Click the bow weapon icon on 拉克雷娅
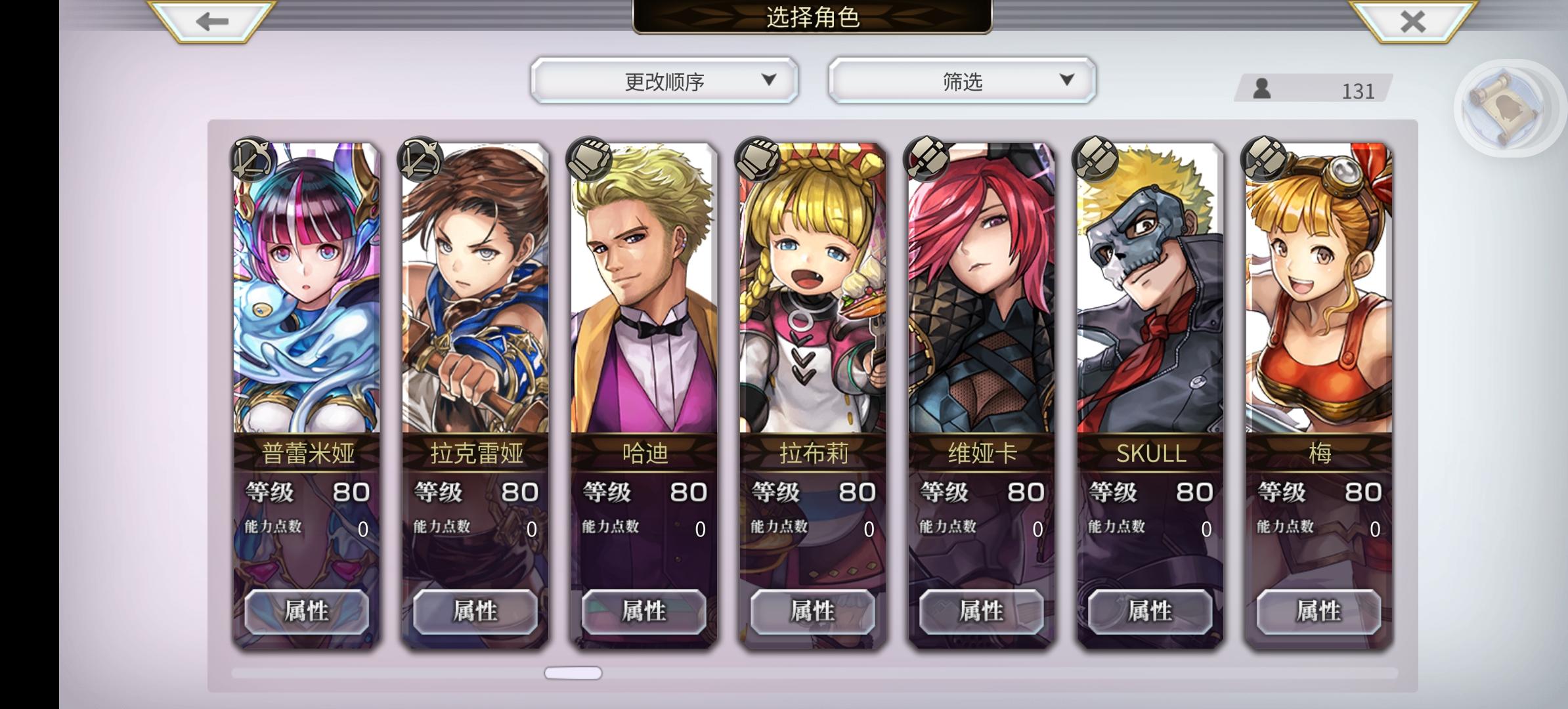This screenshot has height=709, width=1568. pos(420,159)
